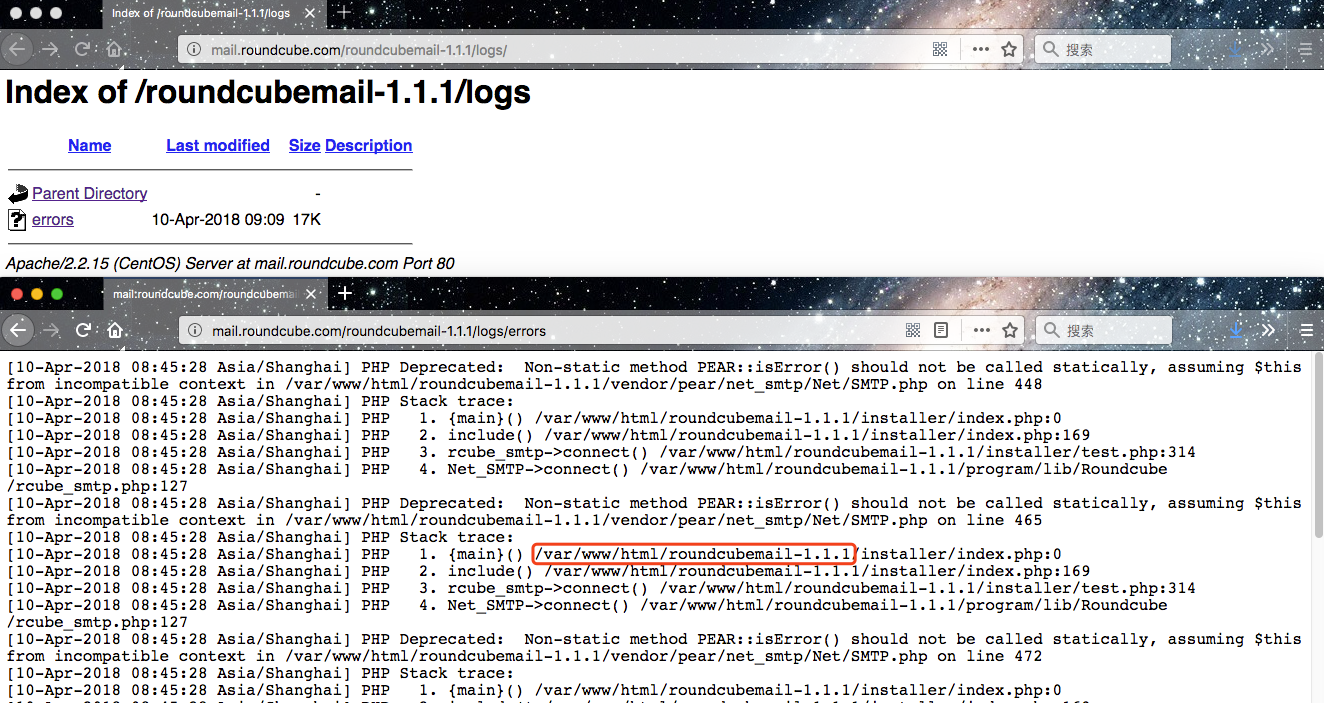Sort listing by Last modified column
The width and height of the screenshot is (1324, 703).
click(218, 145)
